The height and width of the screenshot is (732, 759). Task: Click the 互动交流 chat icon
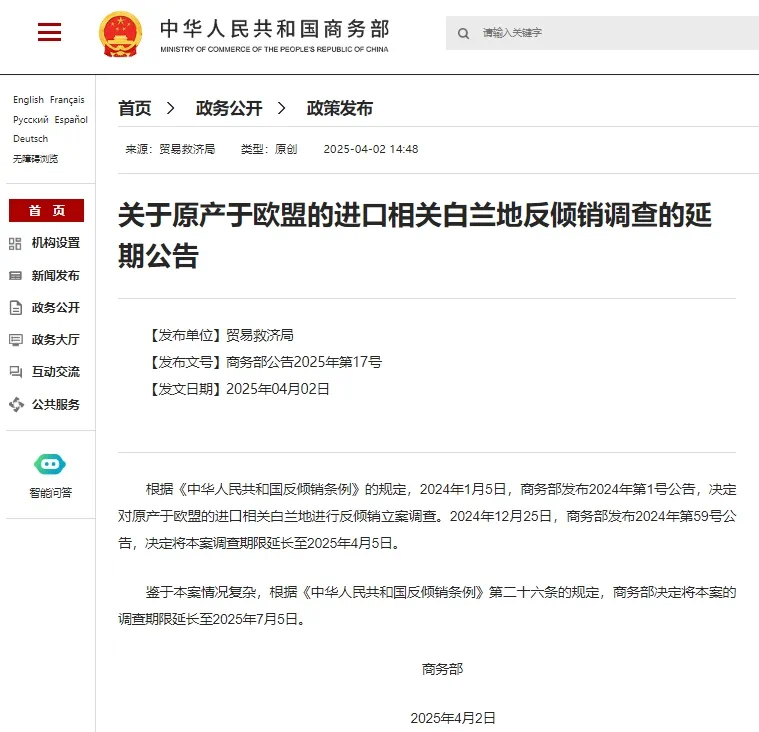pyautogui.click(x=16, y=372)
